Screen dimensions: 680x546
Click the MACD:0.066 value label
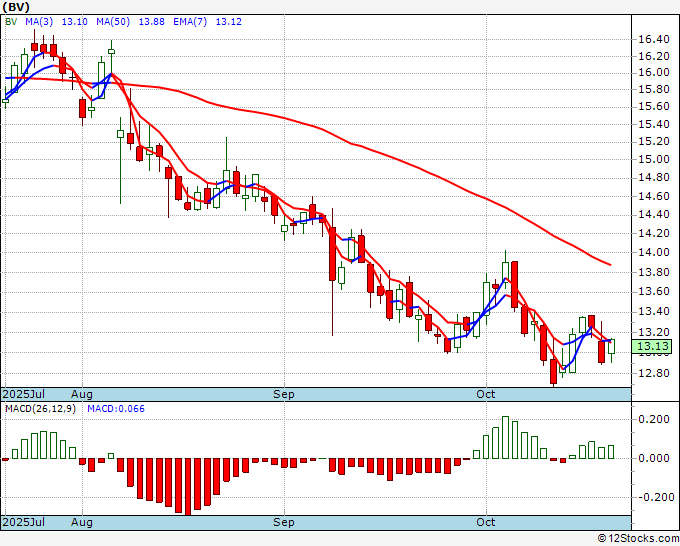tap(116, 409)
